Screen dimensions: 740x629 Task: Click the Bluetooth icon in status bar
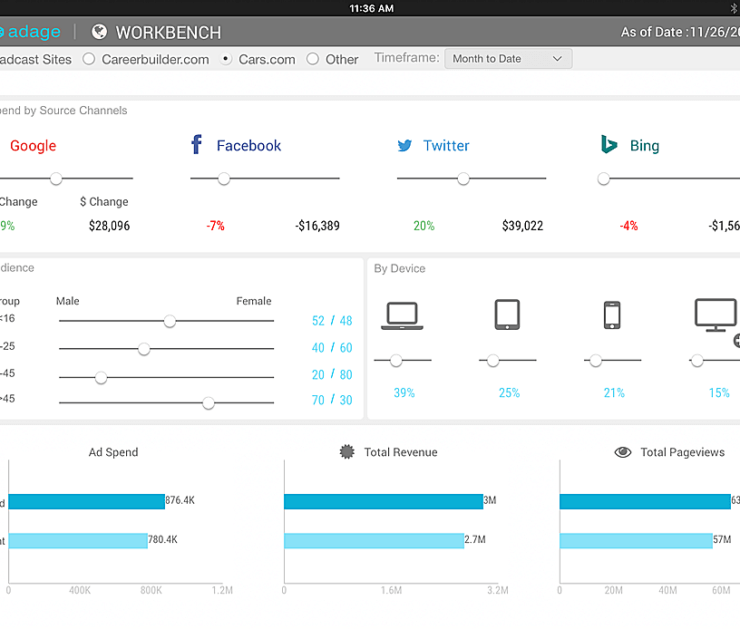(x=734, y=8)
